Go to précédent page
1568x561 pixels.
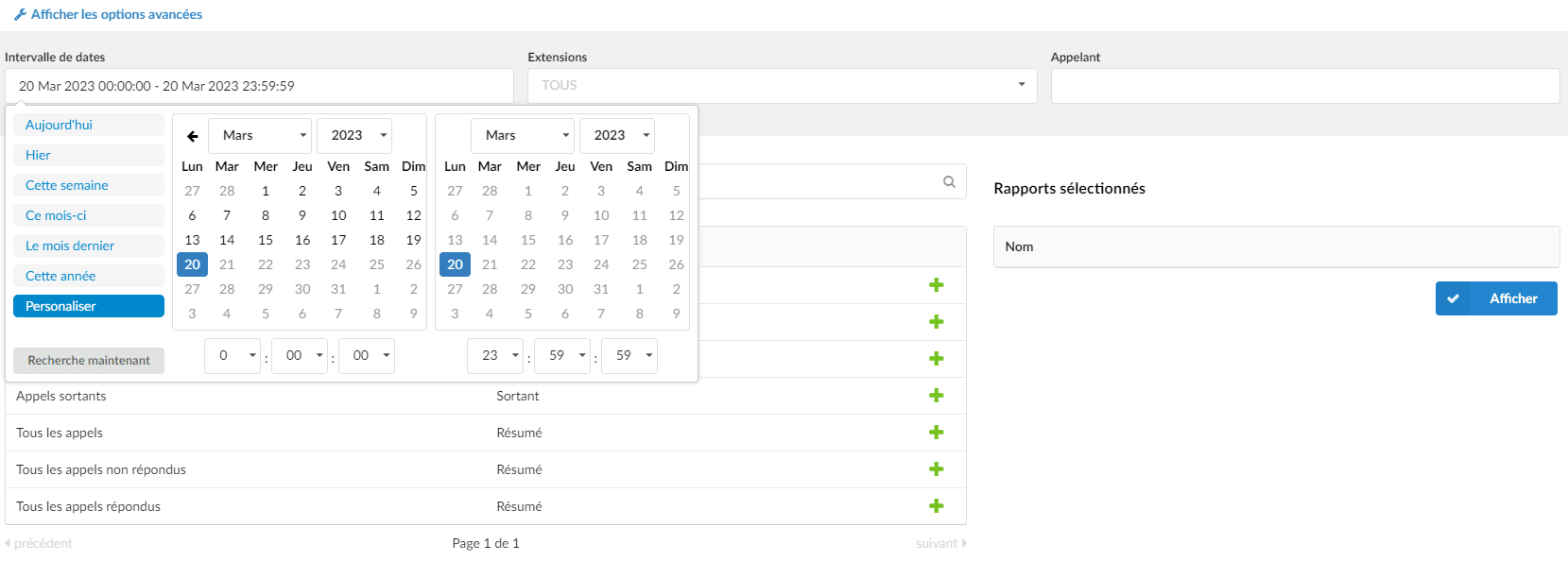click(x=39, y=543)
